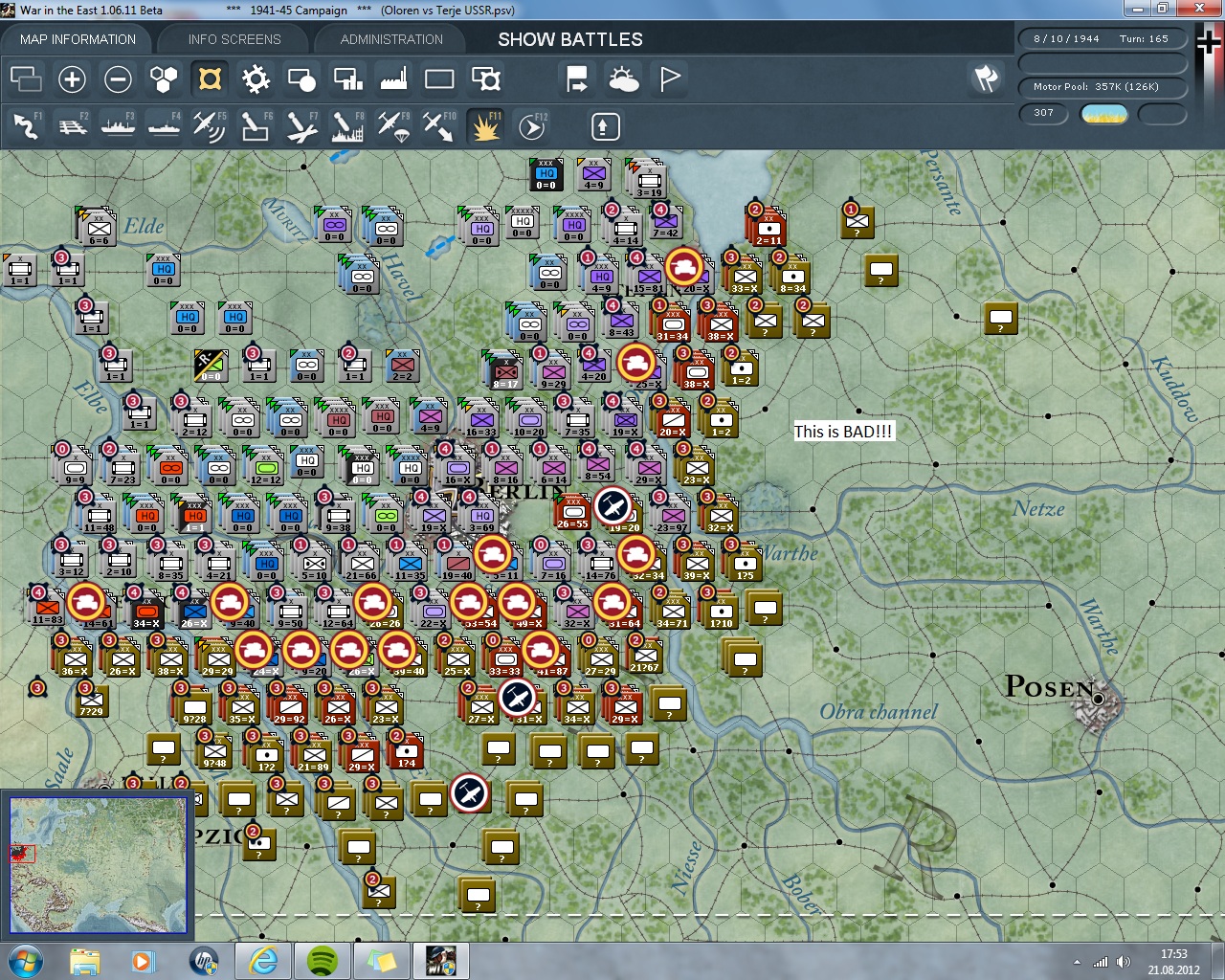This screenshot has height=980, width=1225.
Task: Click the crossed flags button
Action: (986, 78)
